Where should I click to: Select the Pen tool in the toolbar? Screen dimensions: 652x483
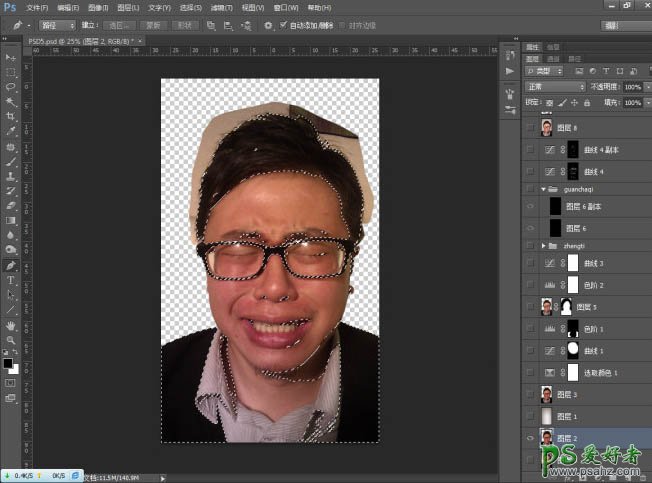point(11,265)
